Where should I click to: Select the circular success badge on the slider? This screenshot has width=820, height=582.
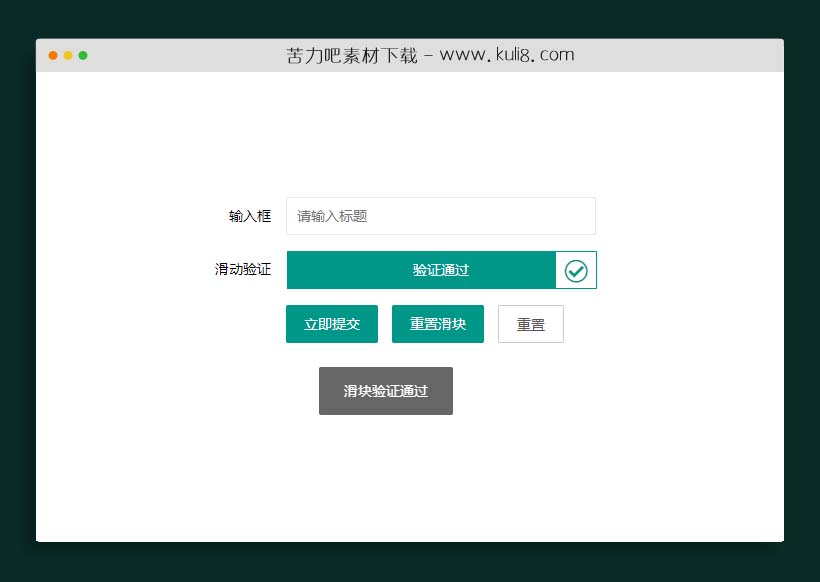coord(575,269)
